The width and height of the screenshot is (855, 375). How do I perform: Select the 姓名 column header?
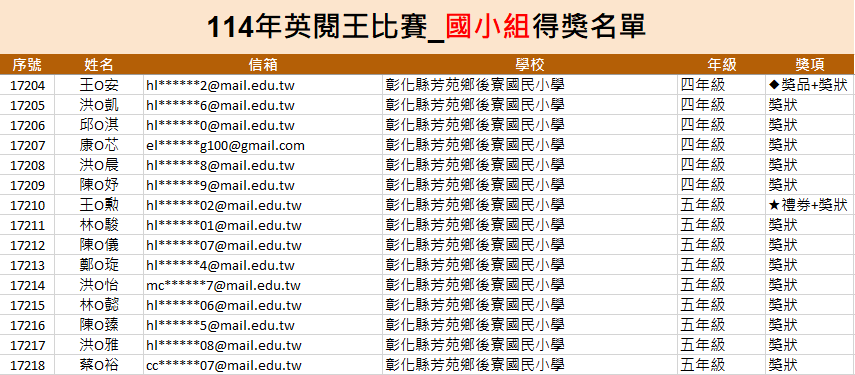[x=99, y=65]
